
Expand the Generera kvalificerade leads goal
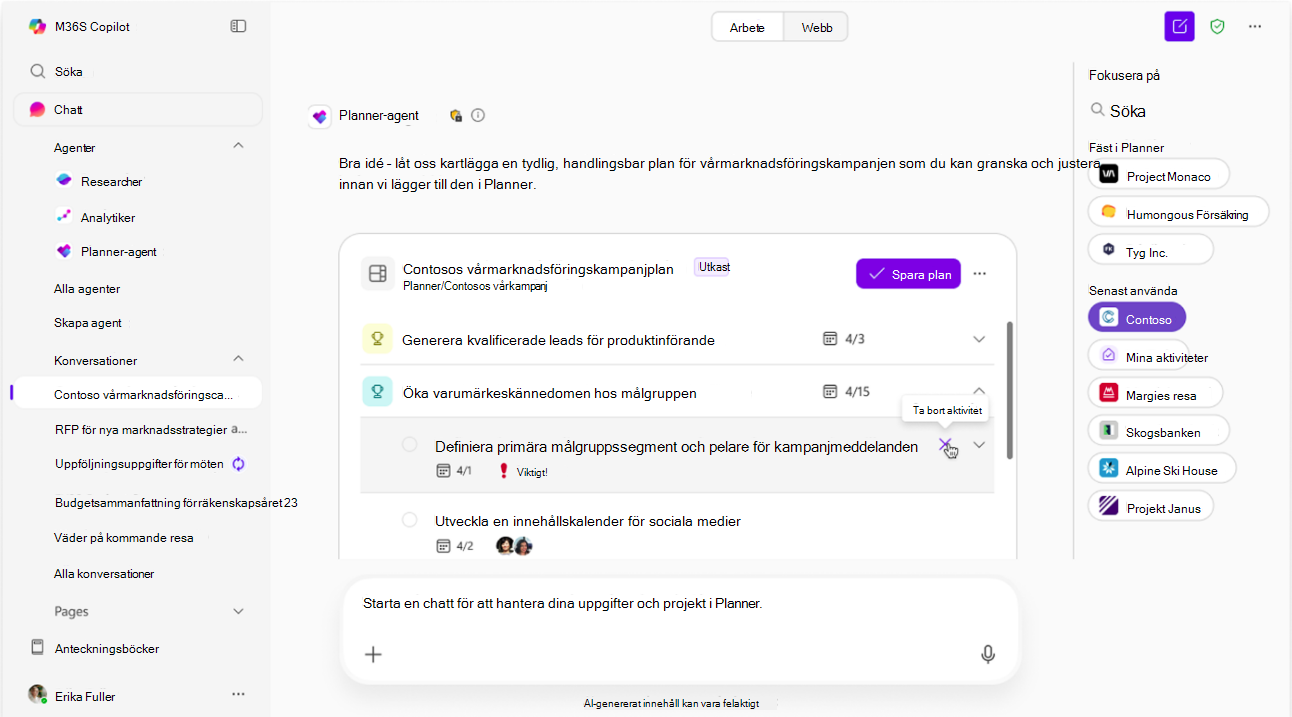[979, 339]
